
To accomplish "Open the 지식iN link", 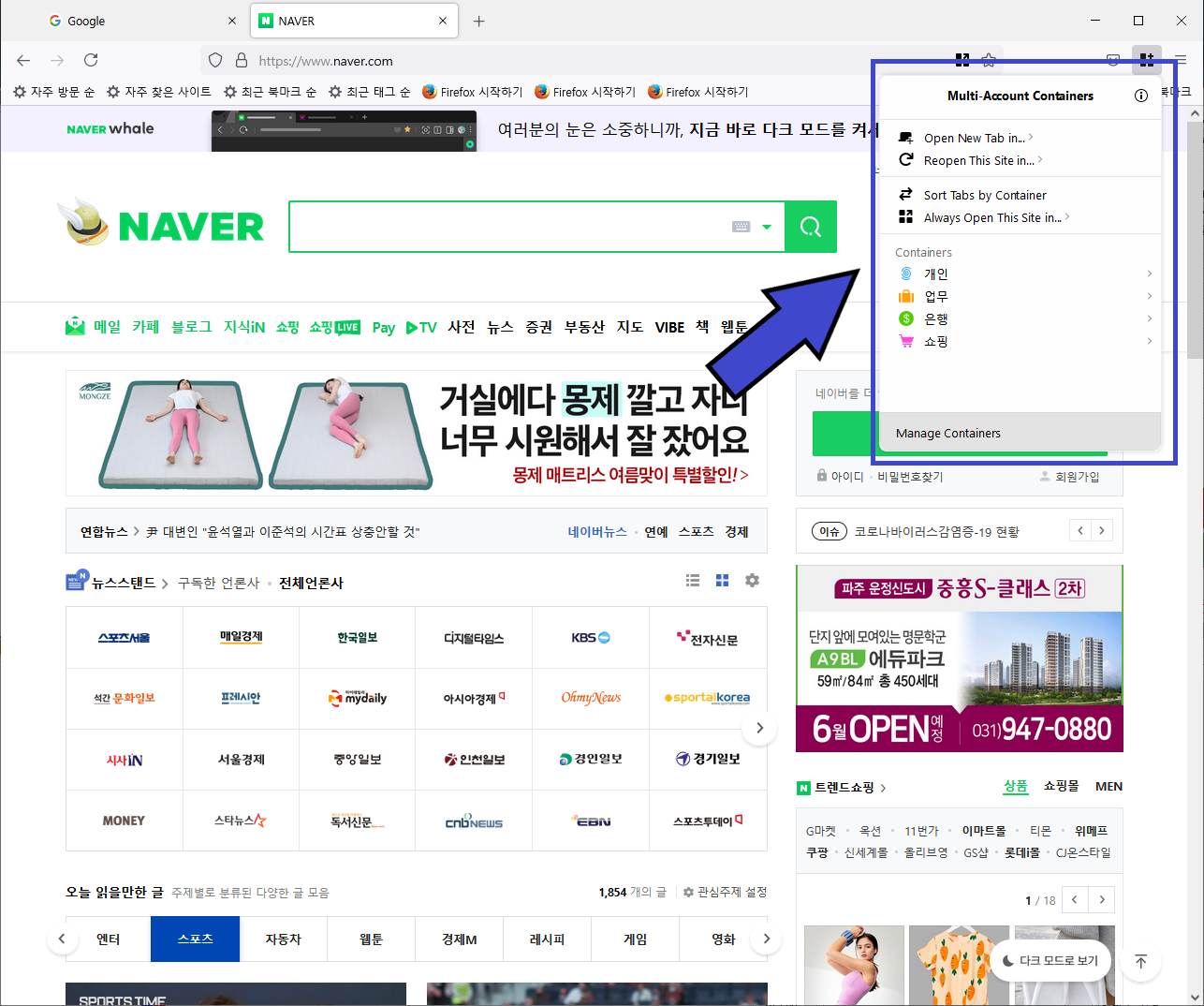I will 244,327.
